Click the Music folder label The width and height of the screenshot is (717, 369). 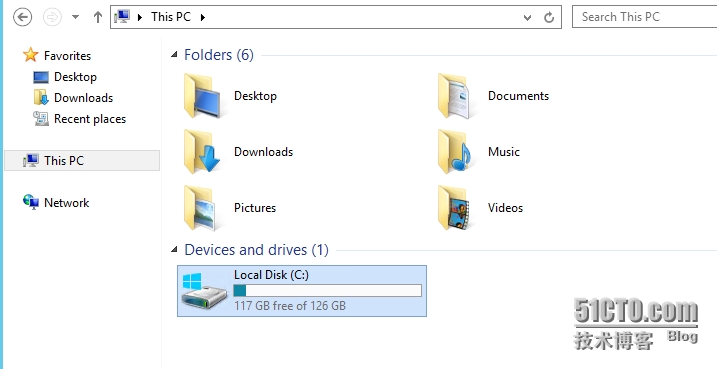(503, 152)
